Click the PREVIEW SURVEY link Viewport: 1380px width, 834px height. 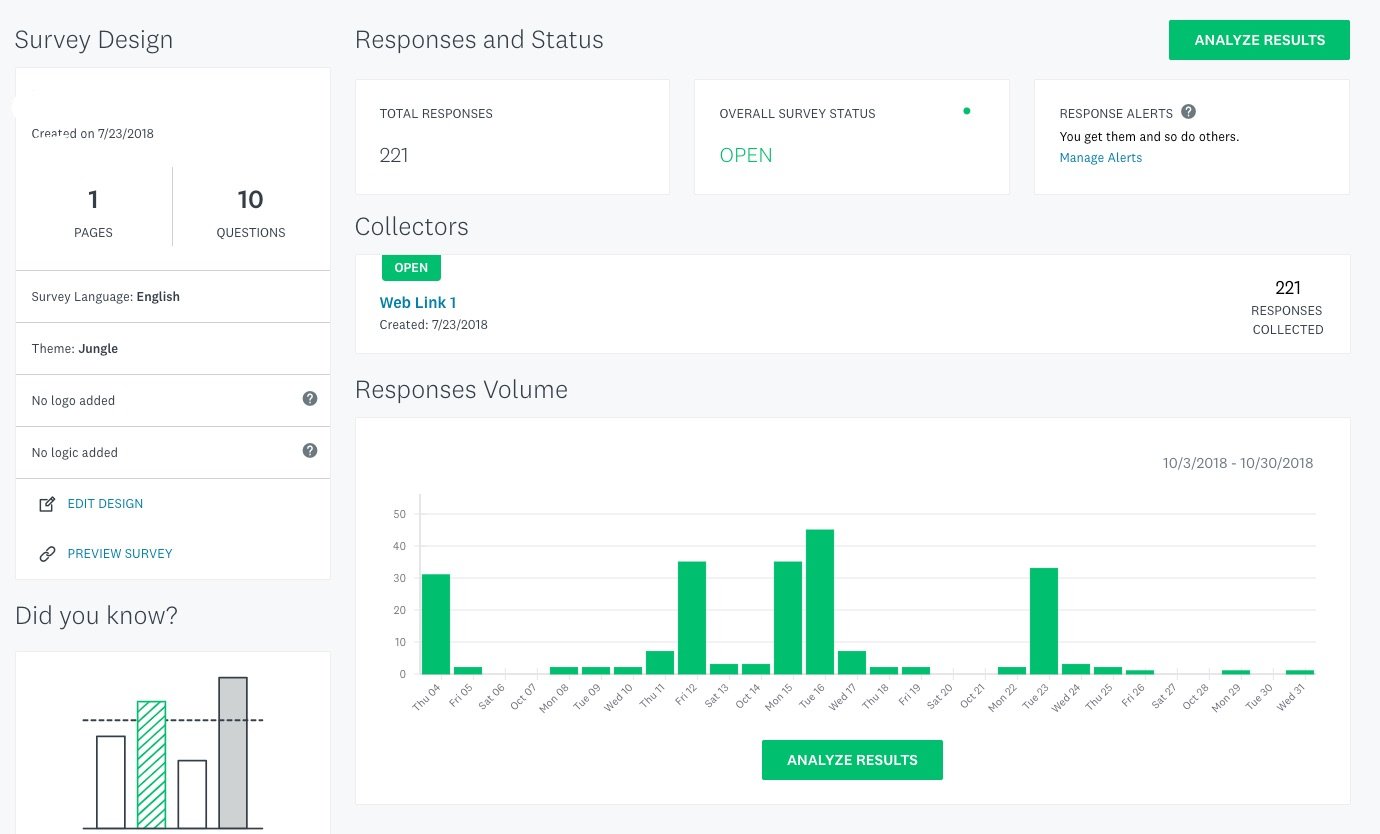coord(120,554)
